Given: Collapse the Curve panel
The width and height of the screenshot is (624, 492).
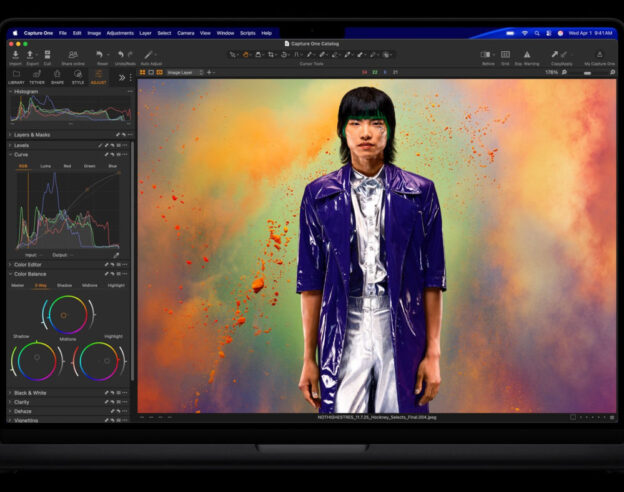Looking at the screenshot, I should [10, 154].
